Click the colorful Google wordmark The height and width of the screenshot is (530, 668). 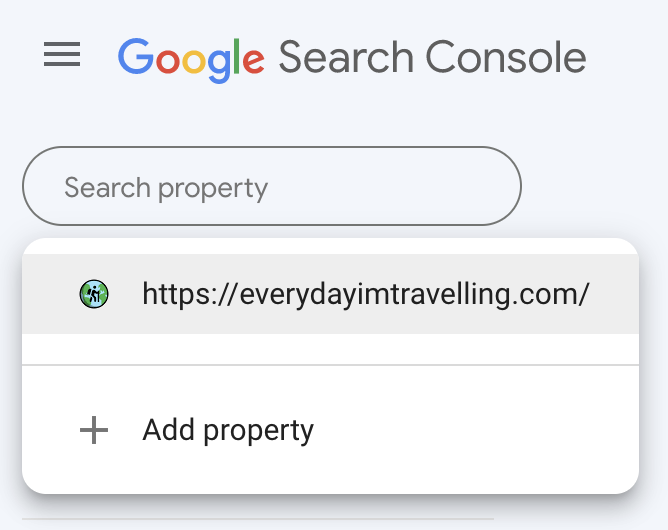tap(192, 58)
